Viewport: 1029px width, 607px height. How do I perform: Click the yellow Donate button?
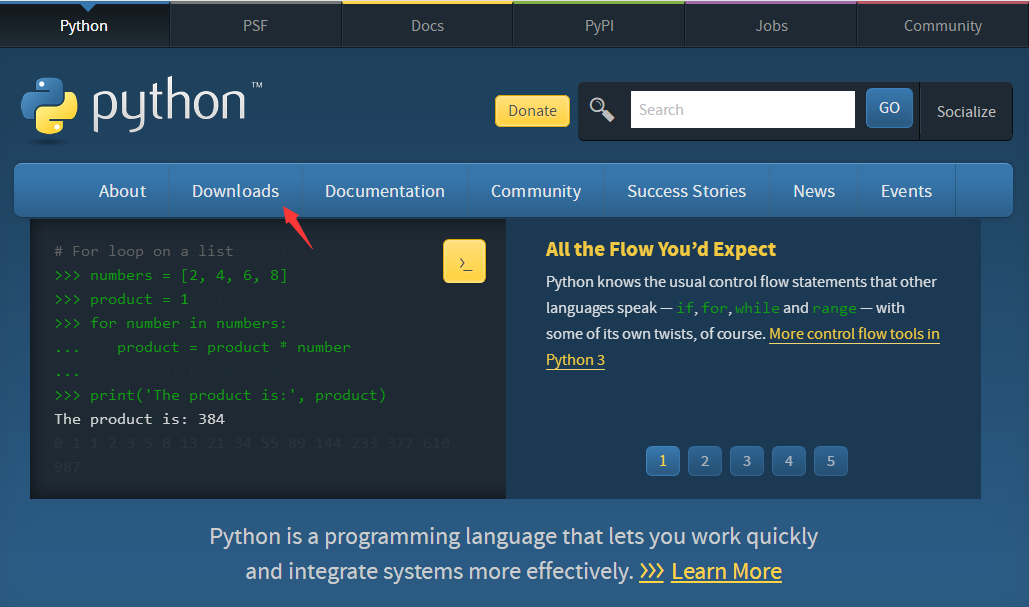coord(532,111)
